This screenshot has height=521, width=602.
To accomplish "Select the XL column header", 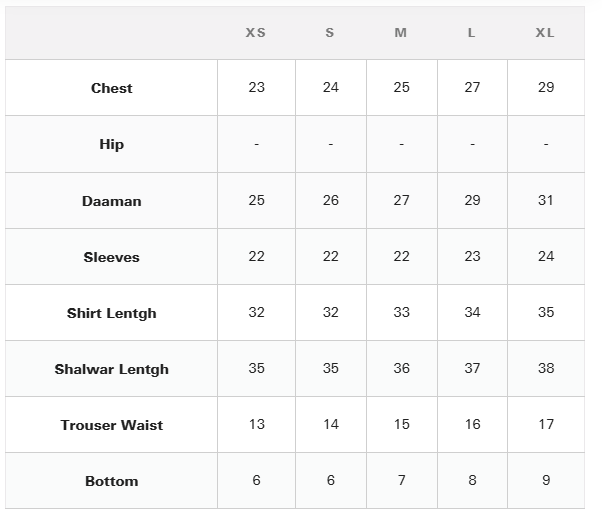I will [x=545, y=33].
